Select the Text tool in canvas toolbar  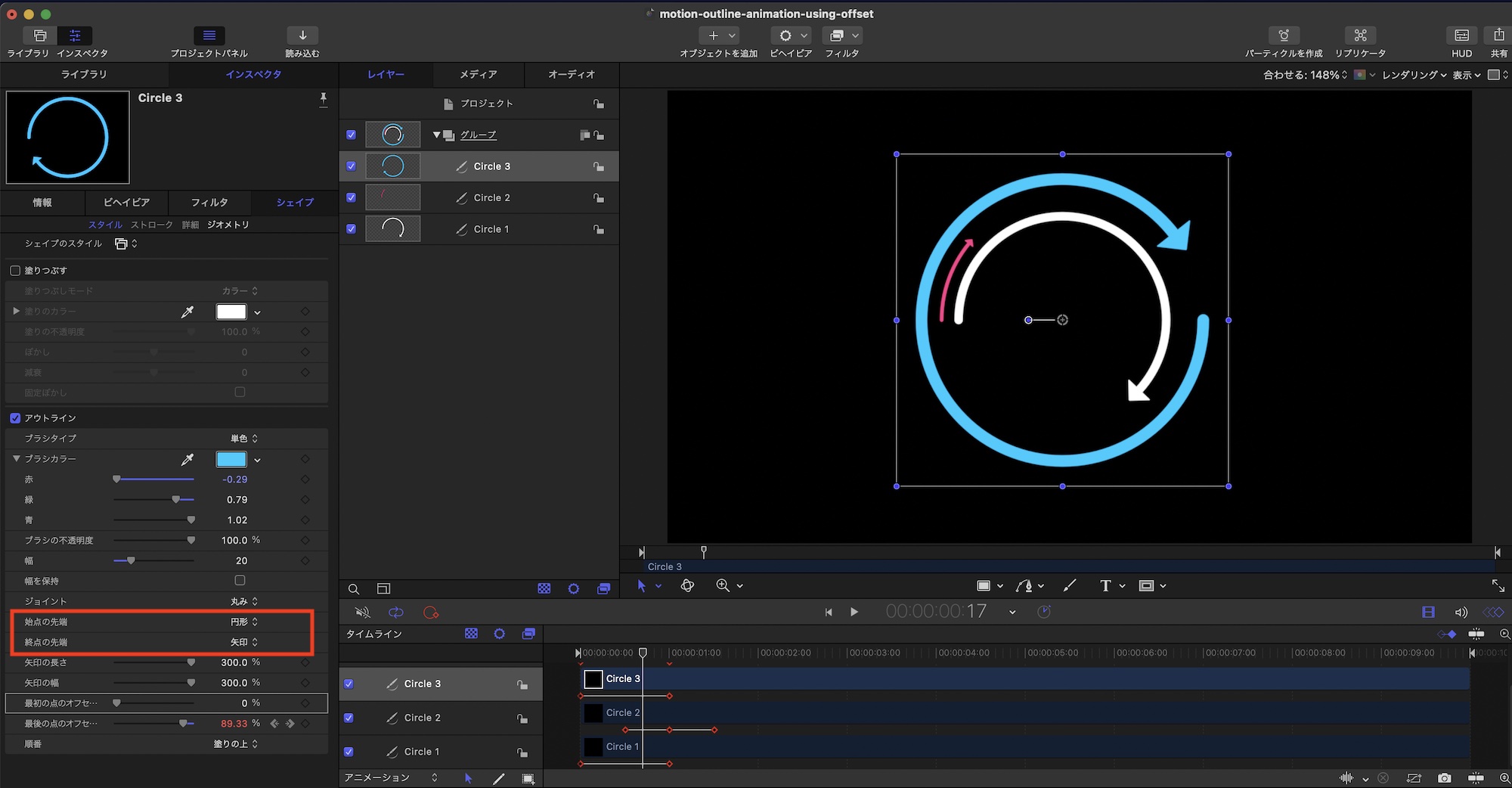click(1105, 586)
